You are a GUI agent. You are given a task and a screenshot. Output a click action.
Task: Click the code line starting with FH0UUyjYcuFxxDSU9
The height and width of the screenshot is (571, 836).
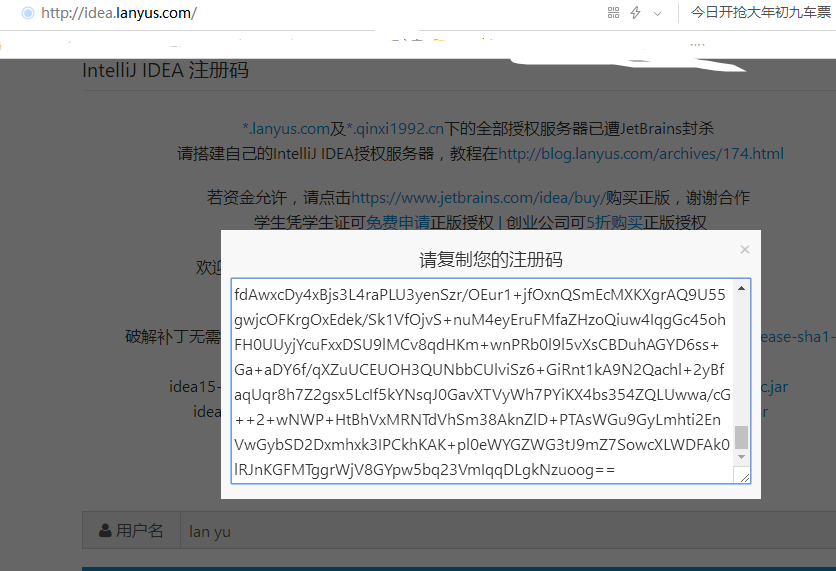pyautogui.click(x=476, y=345)
